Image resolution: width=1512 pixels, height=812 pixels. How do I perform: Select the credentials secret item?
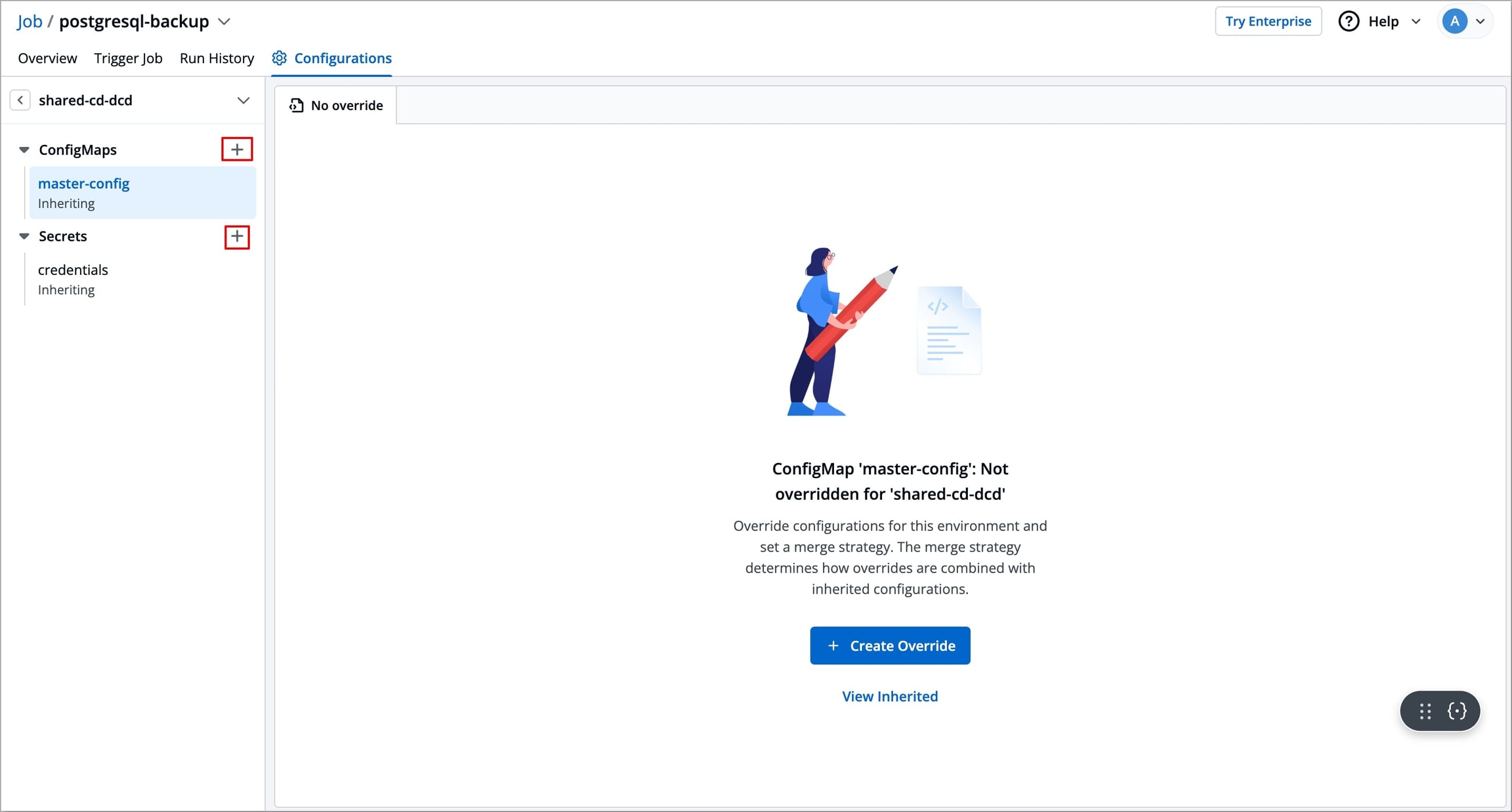(x=73, y=270)
